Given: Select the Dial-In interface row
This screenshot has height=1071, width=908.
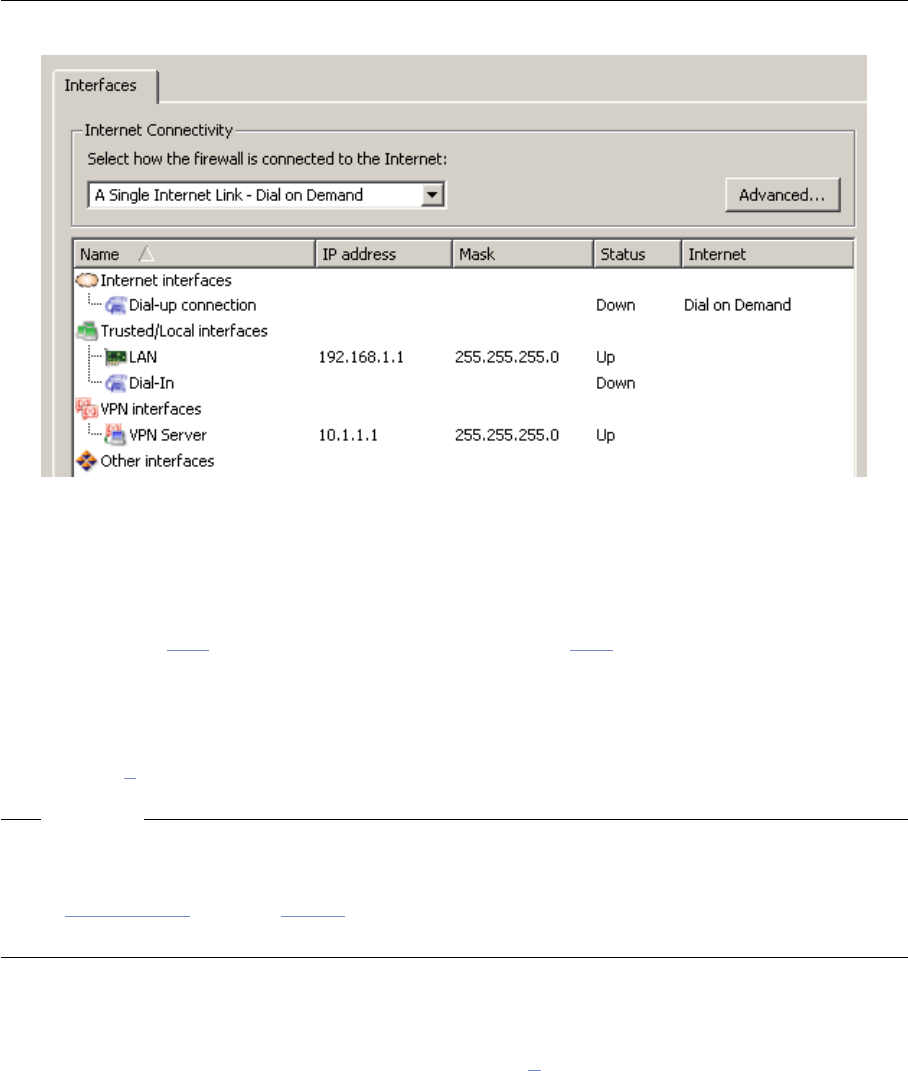Looking at the screenshot, I should click(463, 383).
